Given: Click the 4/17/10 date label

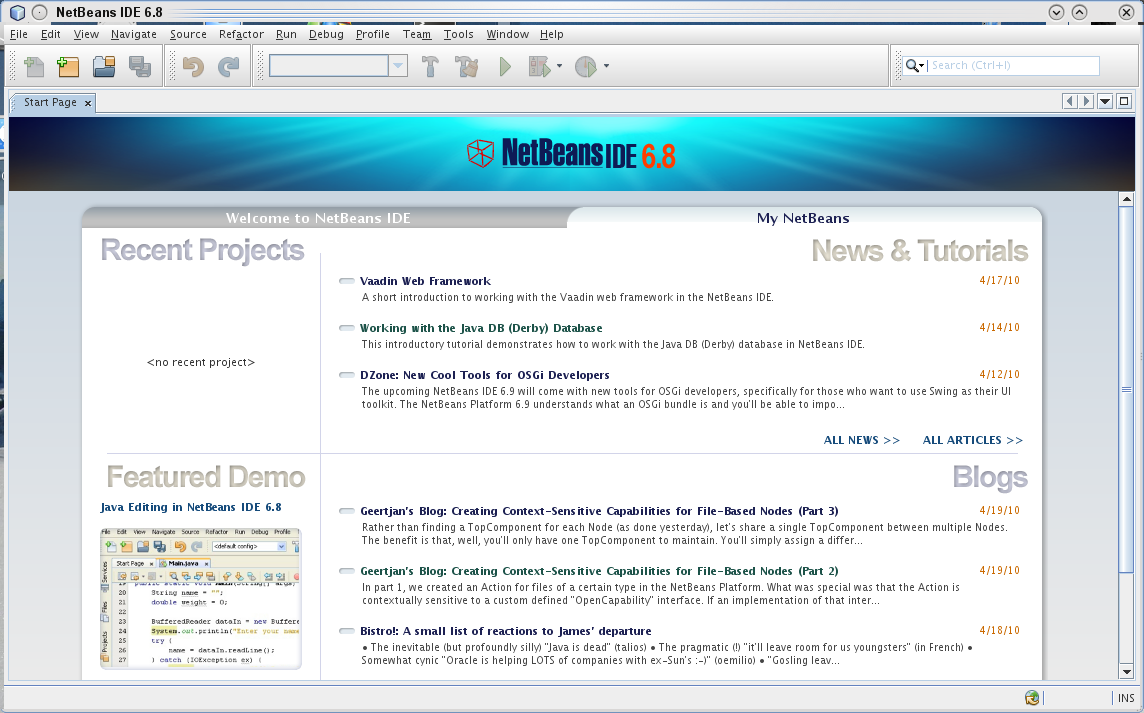Looking at the screenshot, I should (x=1000, y=280).
